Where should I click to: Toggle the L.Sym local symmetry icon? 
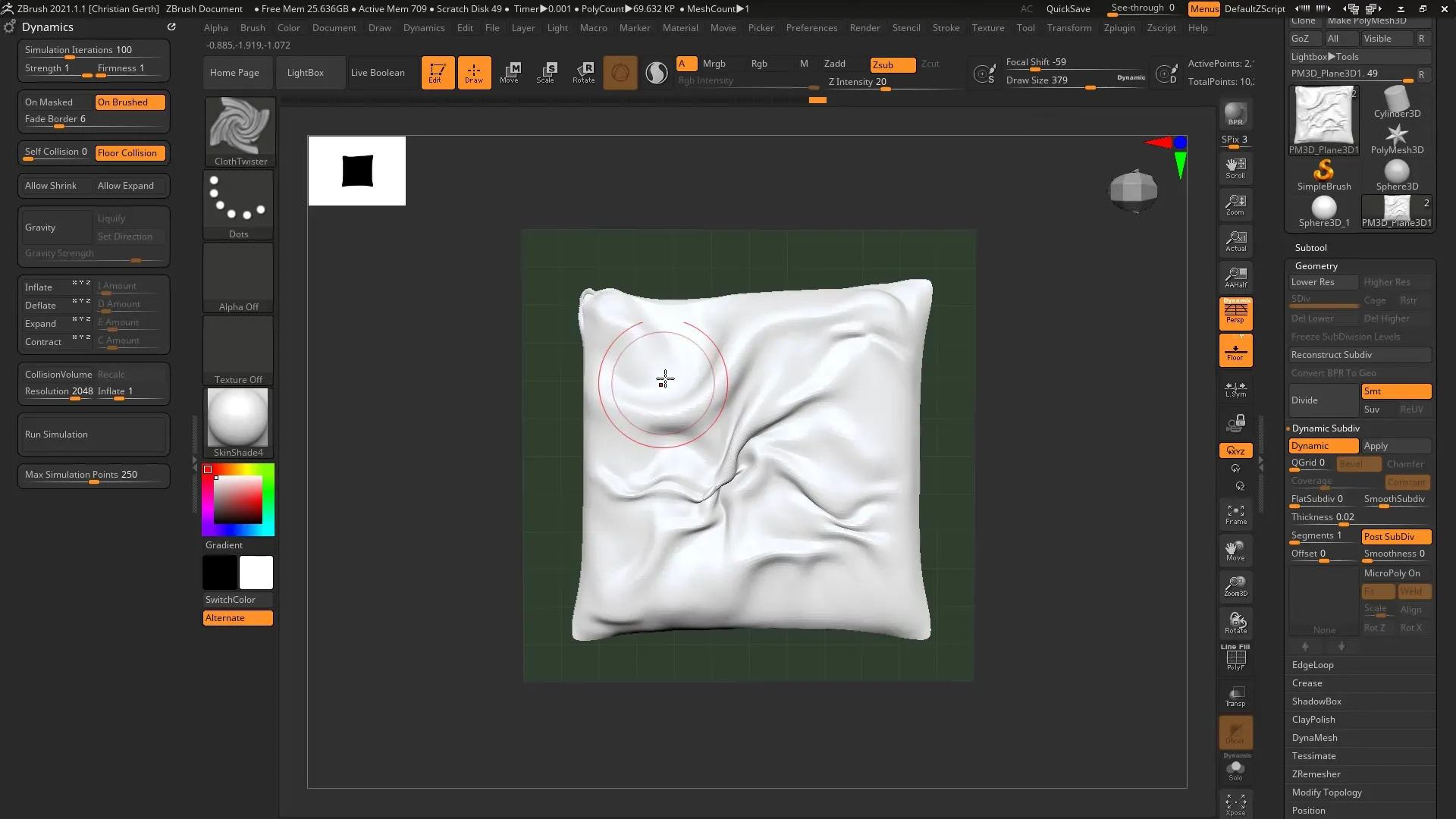(1235, 389)
